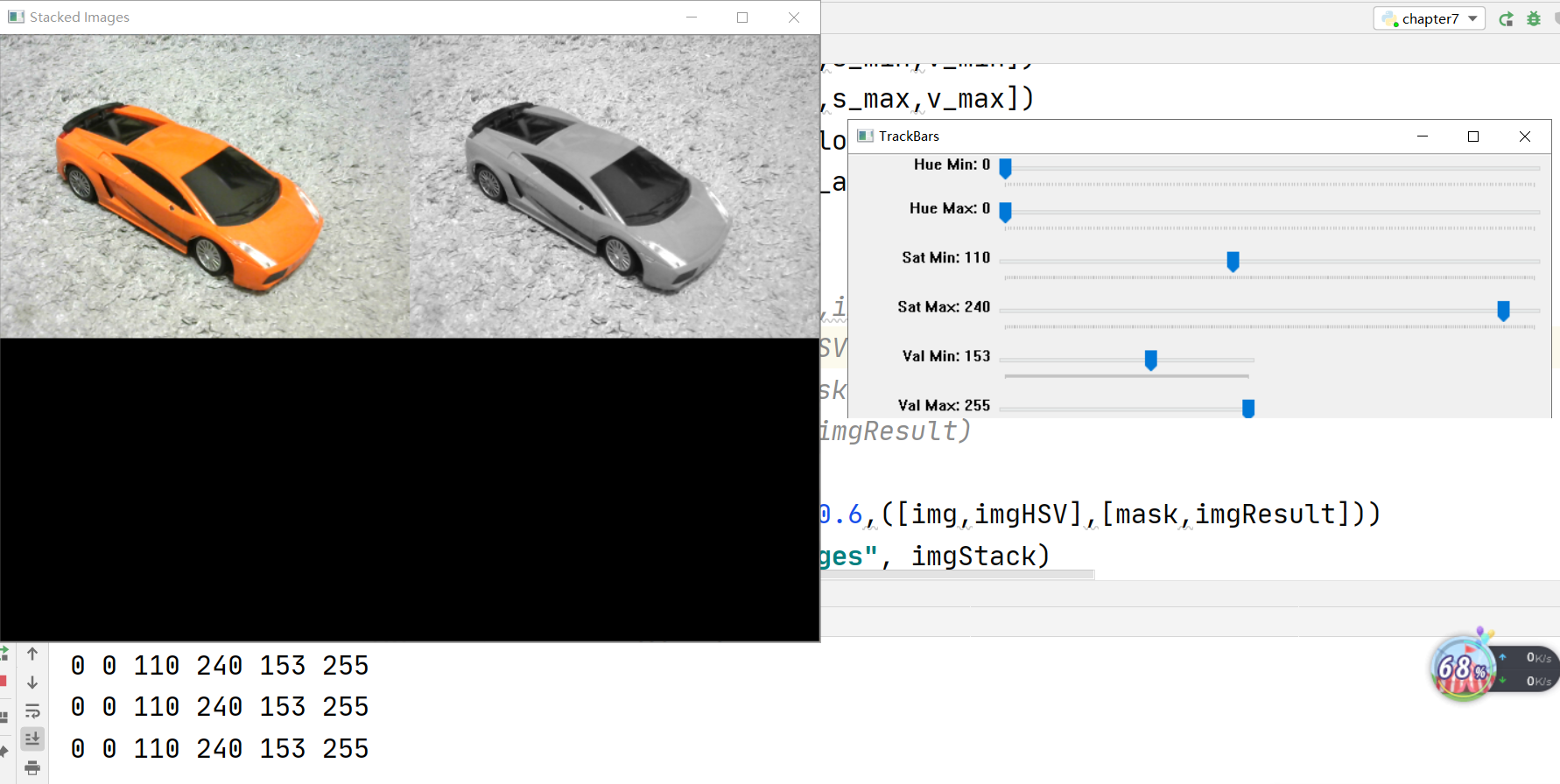Pin the run tab with pin icon
This screenshot has width=1560, height=784.
point(4,752)
